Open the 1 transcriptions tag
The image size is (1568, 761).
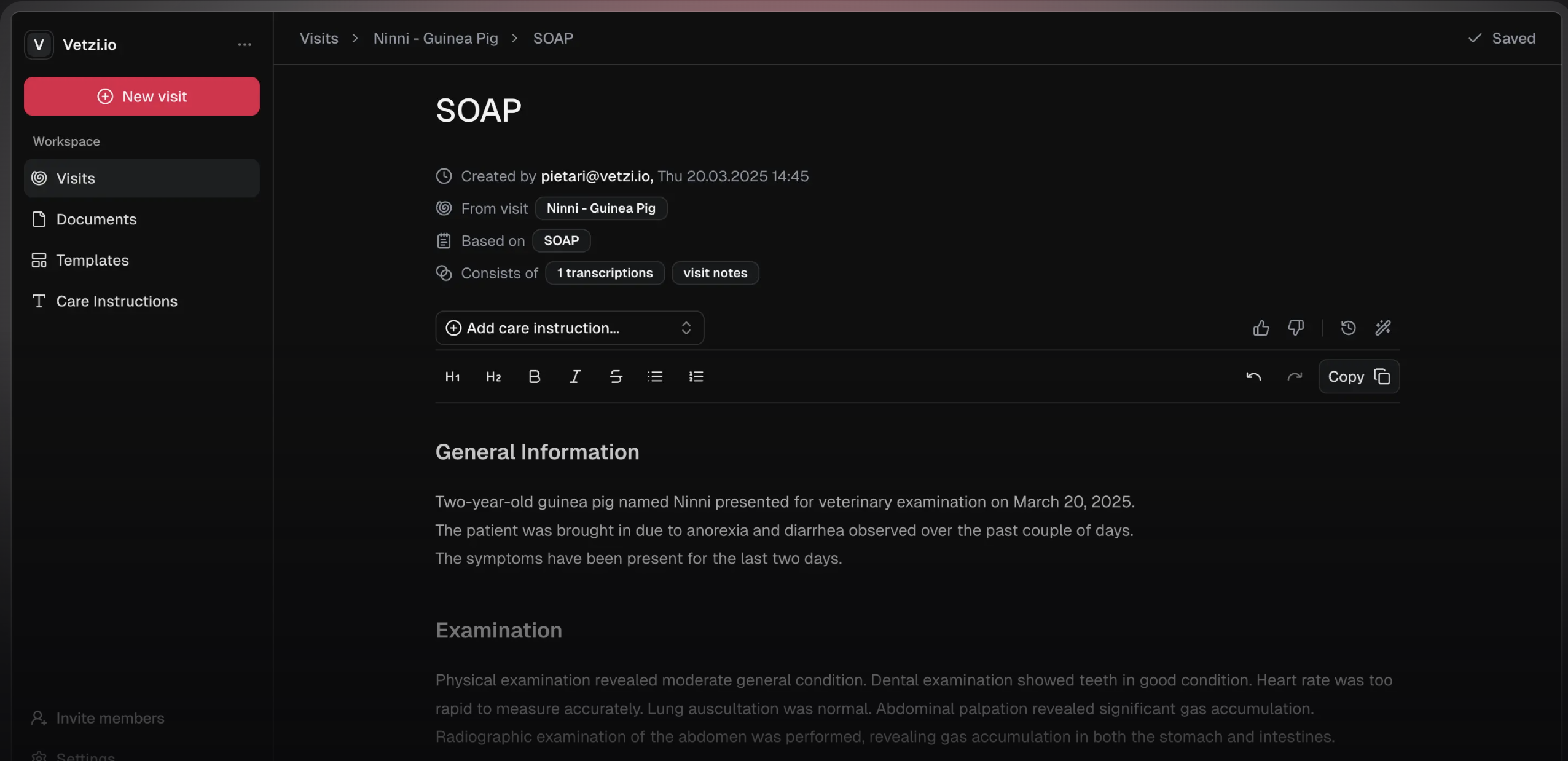605,273
